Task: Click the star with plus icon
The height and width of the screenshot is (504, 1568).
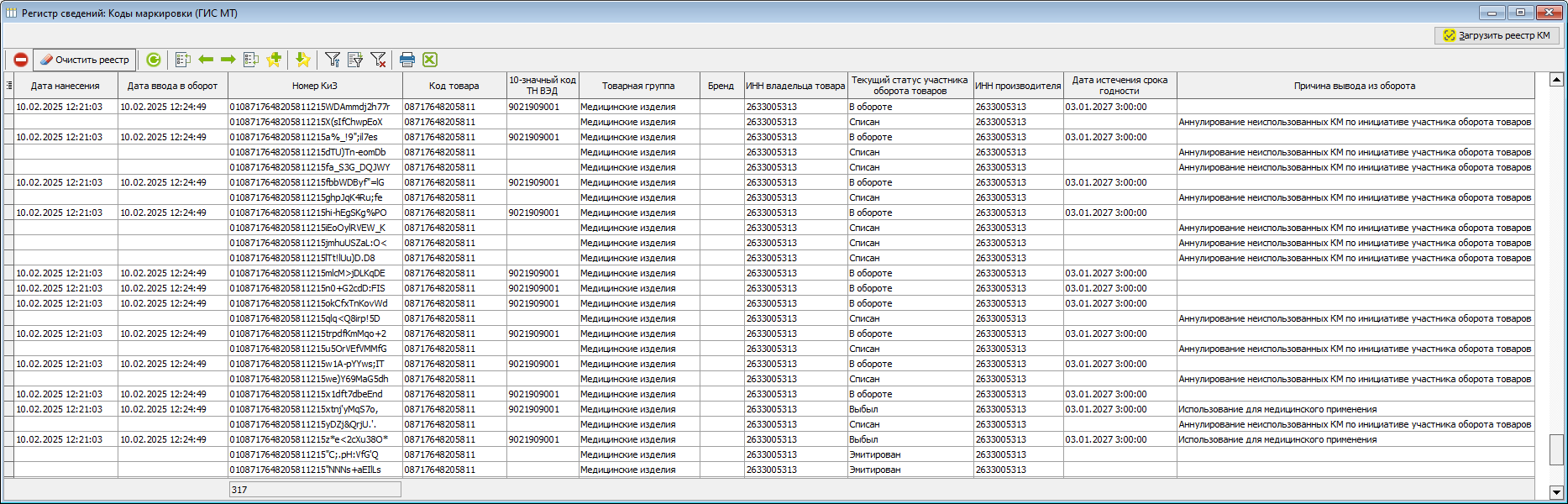Action: (x=274, y=60)
